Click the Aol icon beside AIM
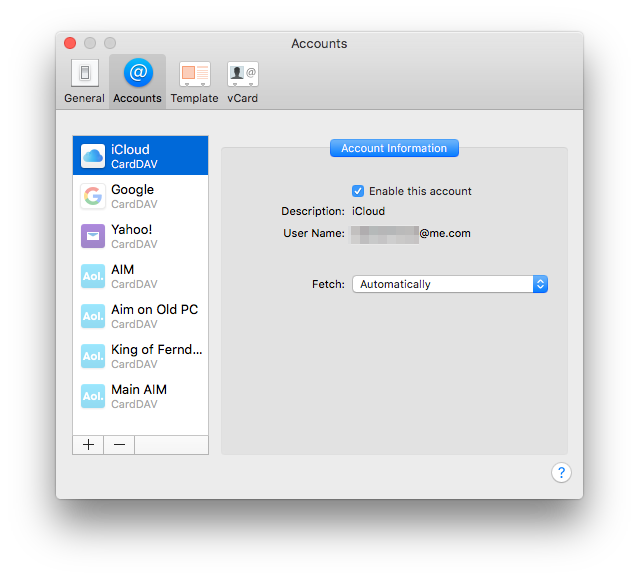Image resolution: width=639 pixels, height=579 pixels. pyautogui.click(x=93, y=276)
